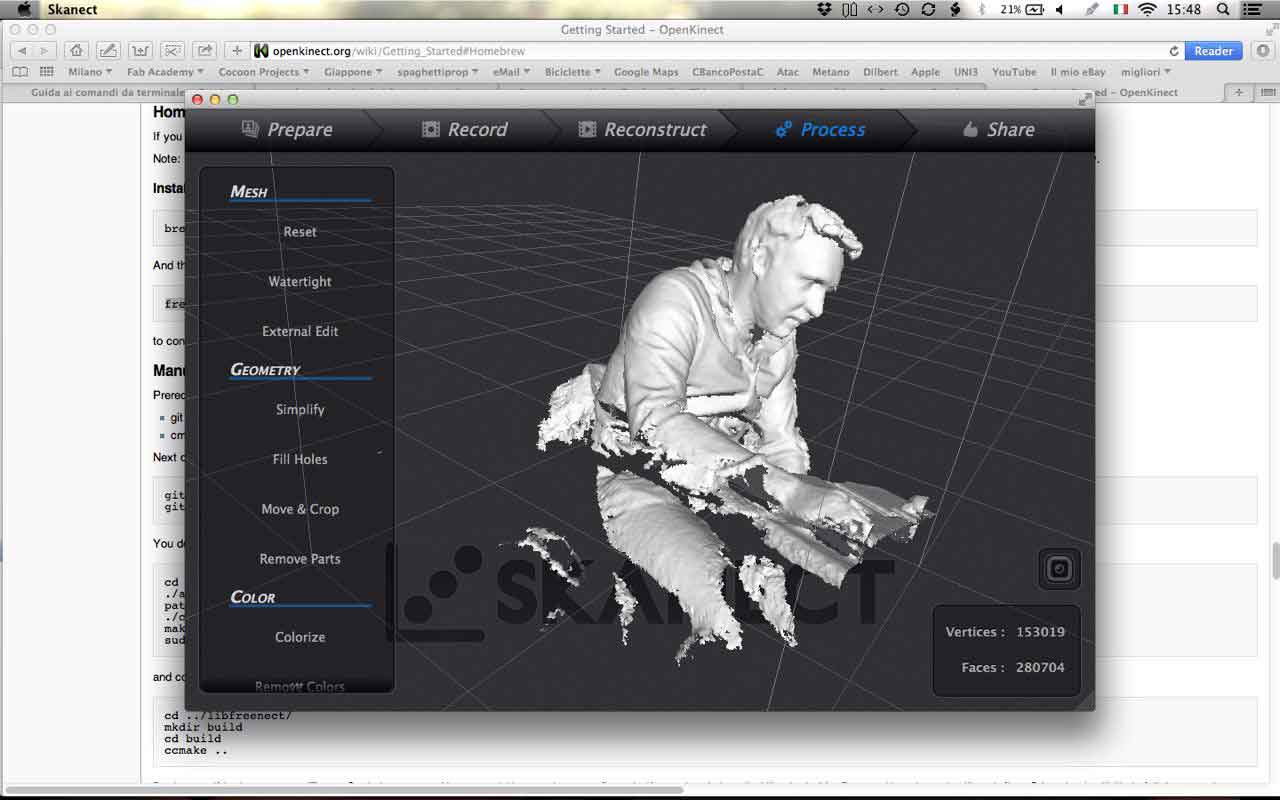Screen dimensions: 1280x800
Task: Click the Safari Home icon
Action: pyautogui.click(x=77, y=50)
